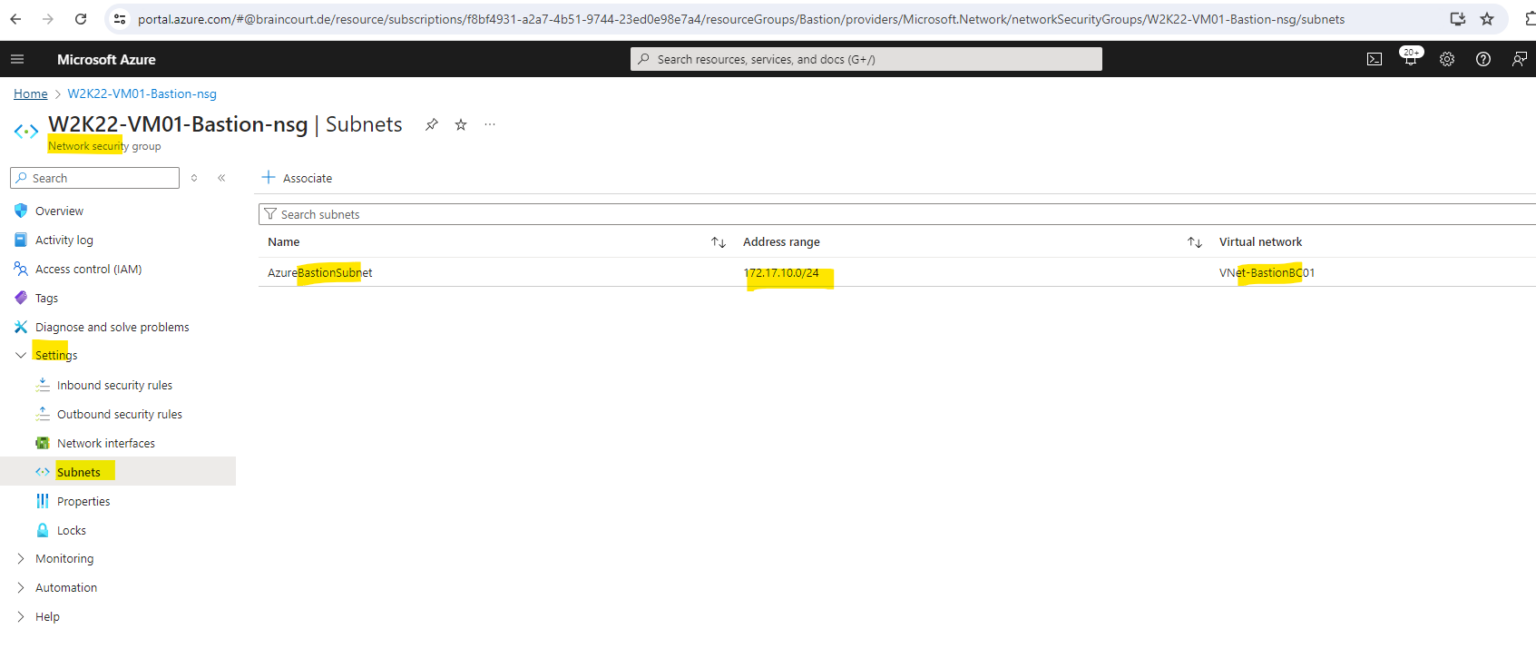Click the Associate button

(x=297, y=178)
